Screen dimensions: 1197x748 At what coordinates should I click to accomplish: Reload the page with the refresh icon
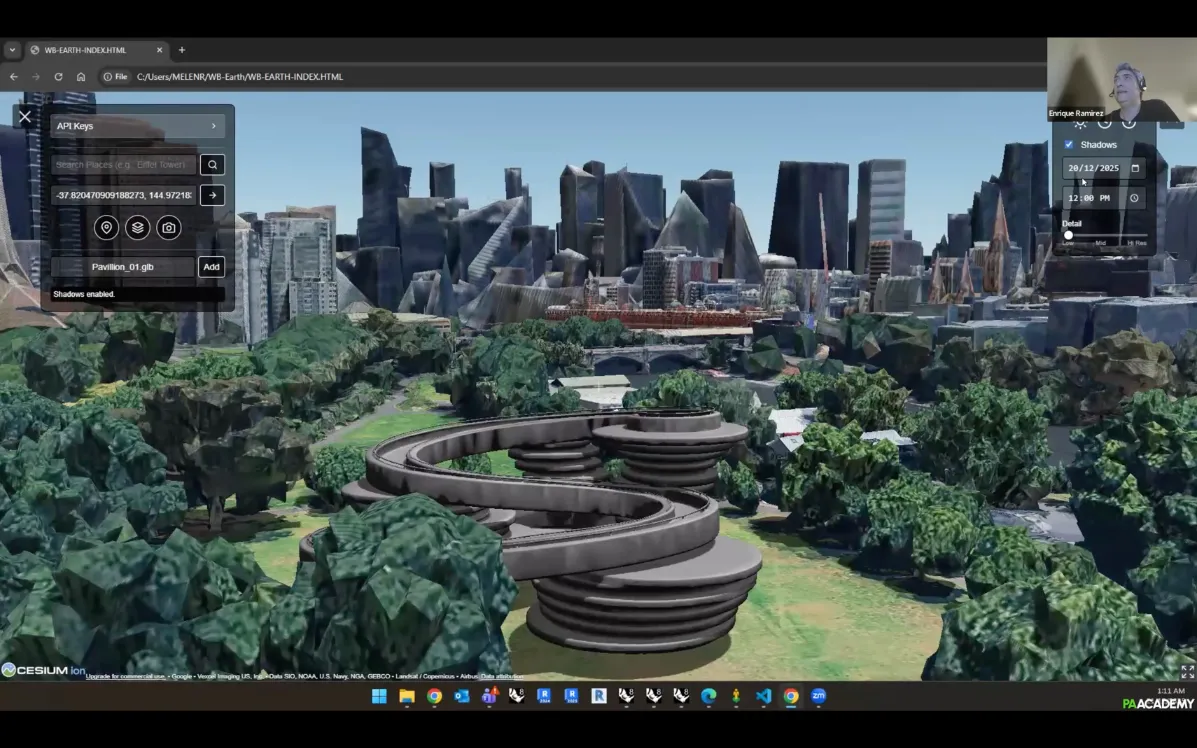(x=59, y=77)
